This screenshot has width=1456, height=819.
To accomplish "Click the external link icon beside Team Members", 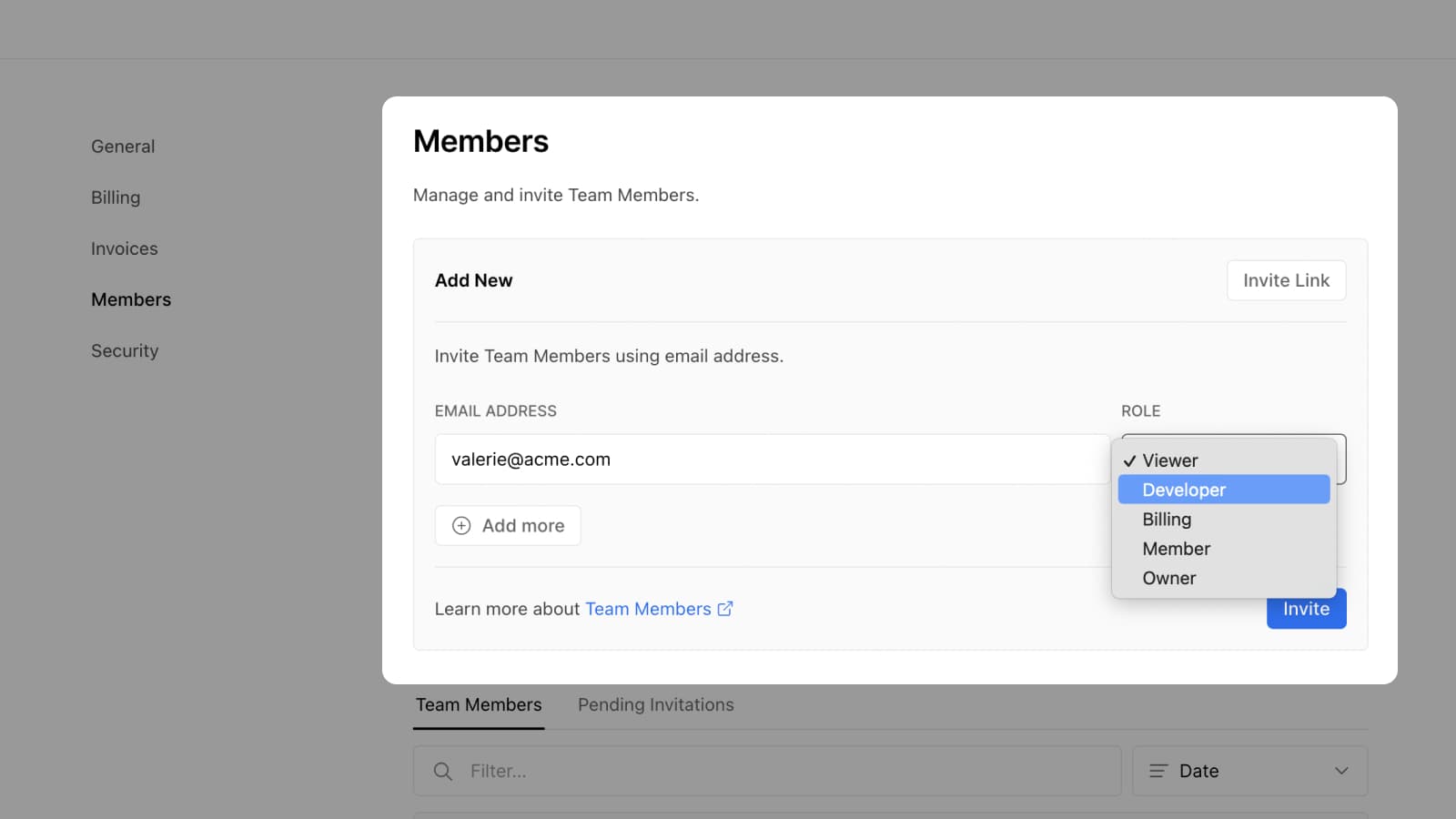I will tap(725, 609).
